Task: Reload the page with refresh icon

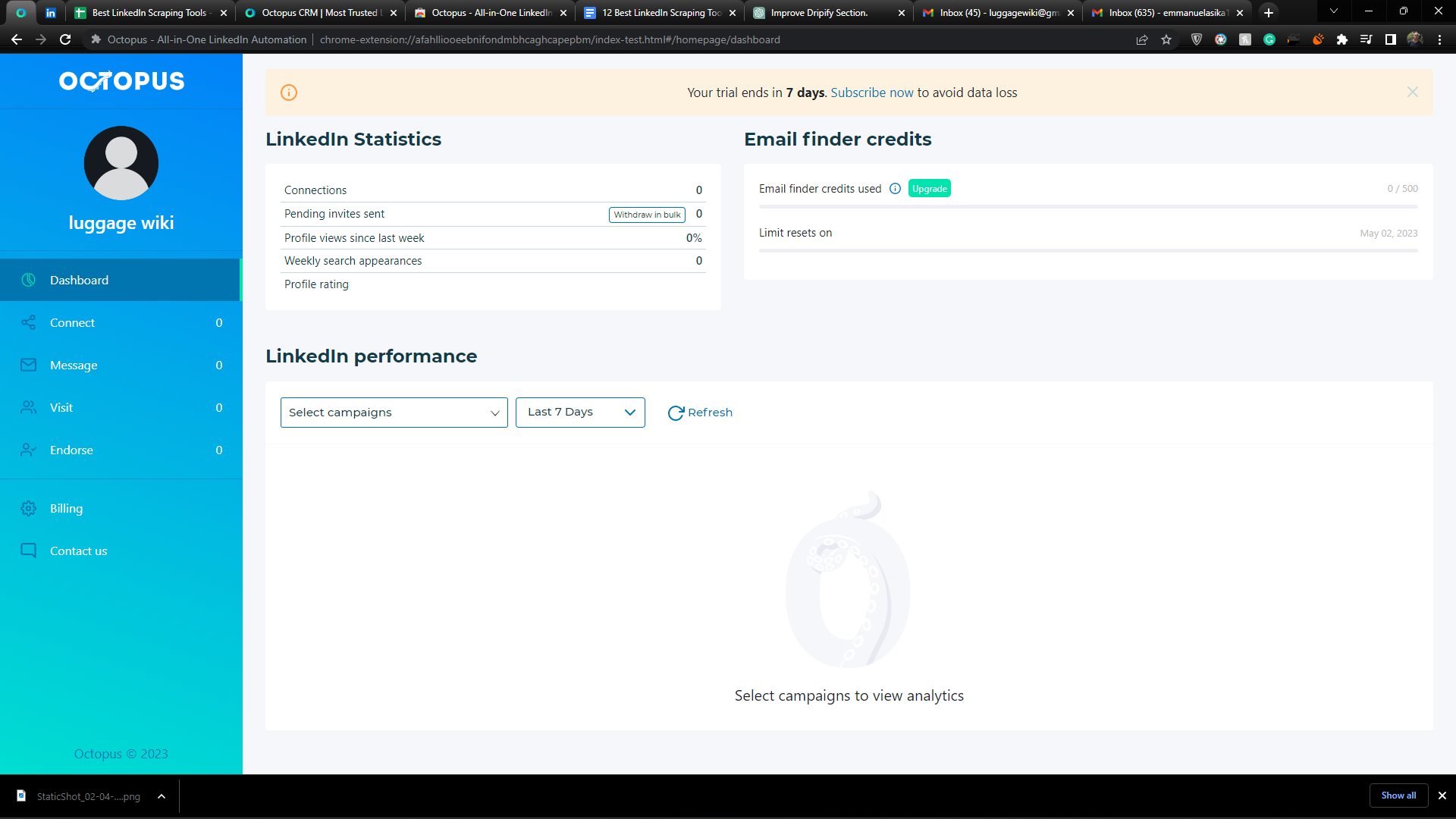Action: pyautogui.click(x=65, y=39)
